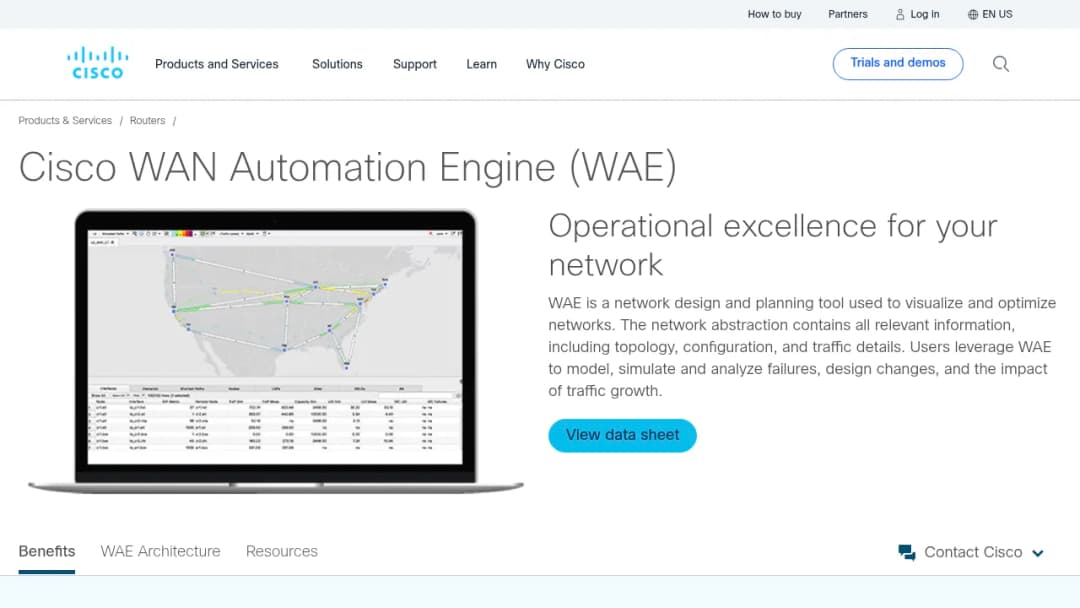Click the Cisco logo

(97, 63)
